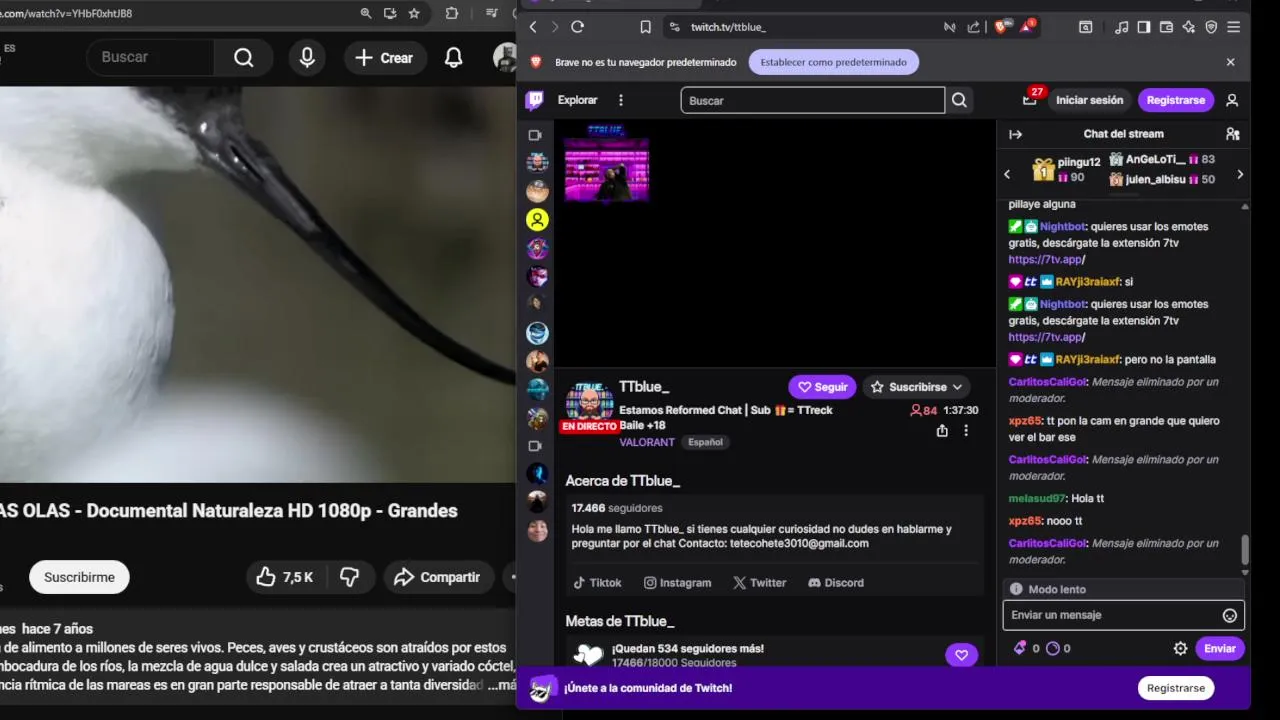
Task: Open Brave sidebar panel icon
Action: pyautogui.click(x=1143, y=27)
